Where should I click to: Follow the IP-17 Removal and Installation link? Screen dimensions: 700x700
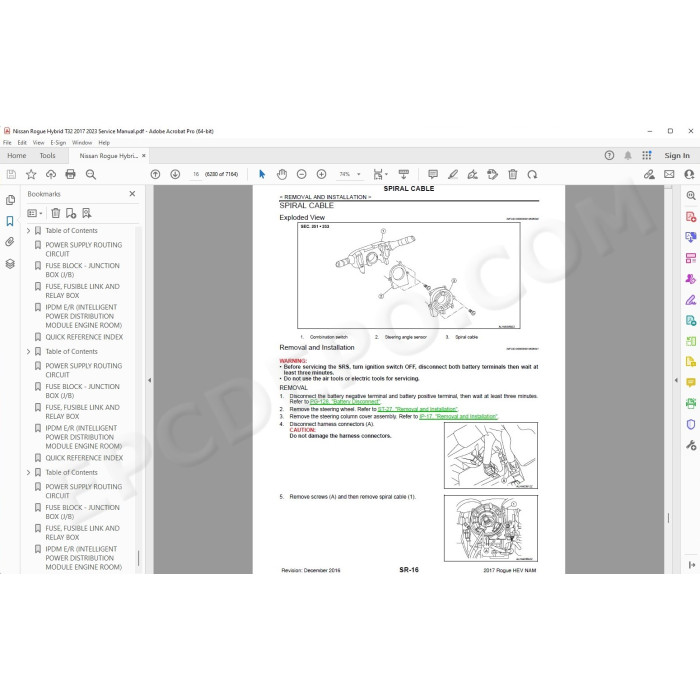tap(458, 417)
